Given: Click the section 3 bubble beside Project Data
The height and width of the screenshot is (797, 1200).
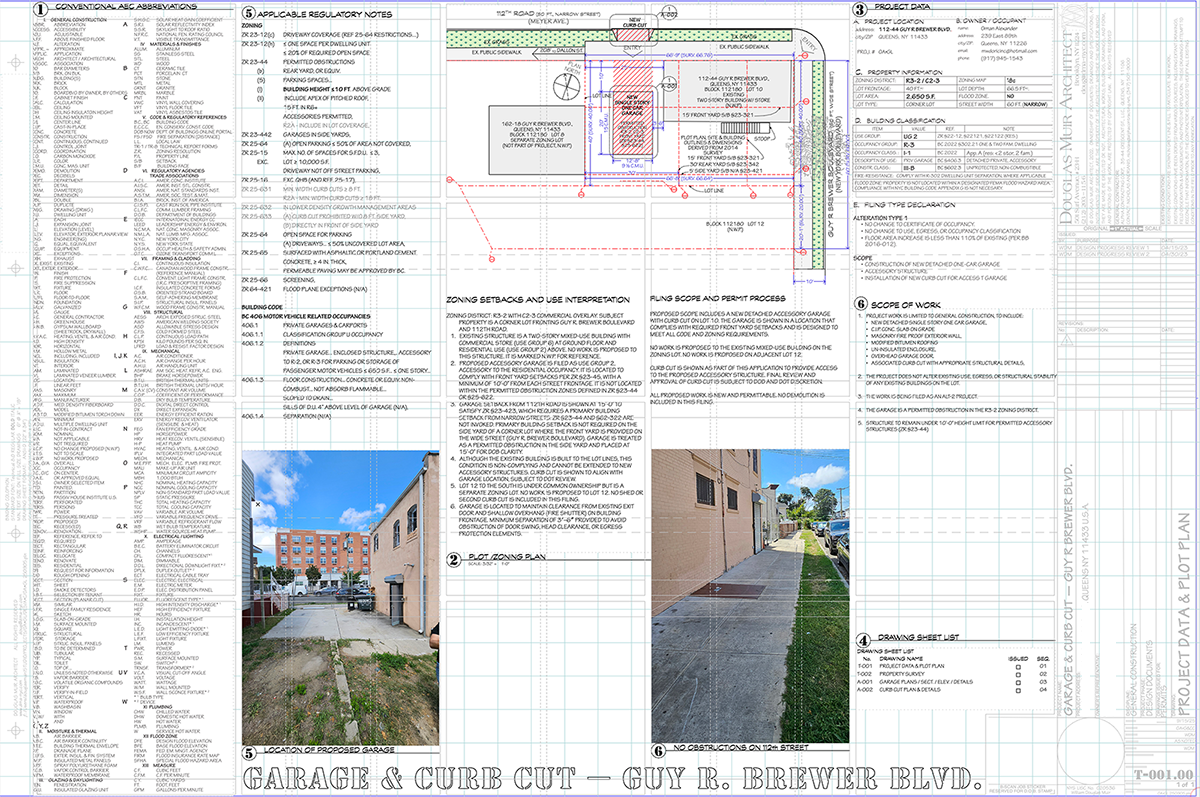Looking at the screenshot, I should [859, 10].
